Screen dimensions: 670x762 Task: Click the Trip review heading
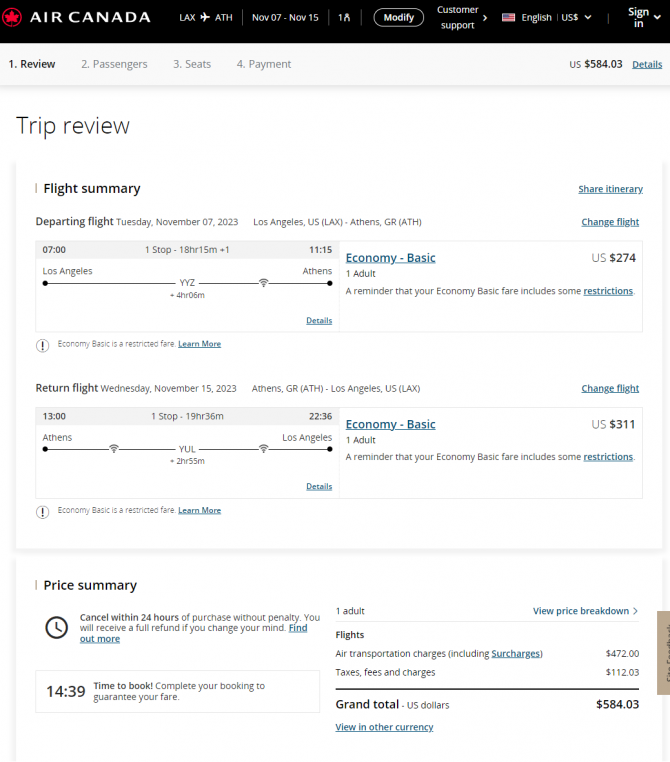tap(73, 126)
